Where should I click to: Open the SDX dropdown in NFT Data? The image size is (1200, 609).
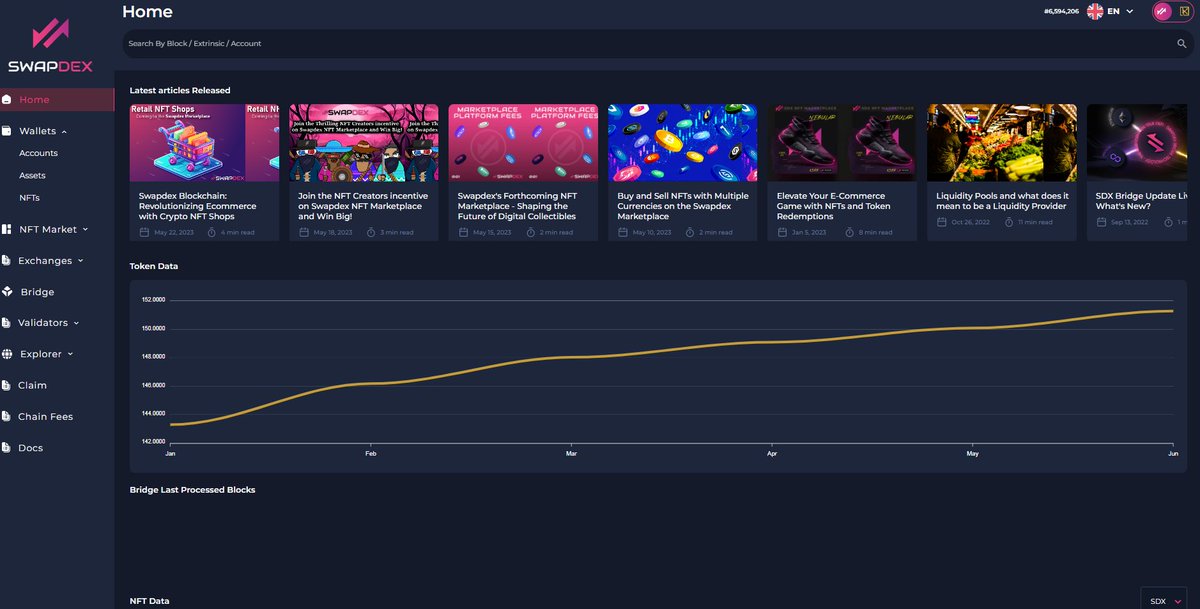click(1164, 600)
